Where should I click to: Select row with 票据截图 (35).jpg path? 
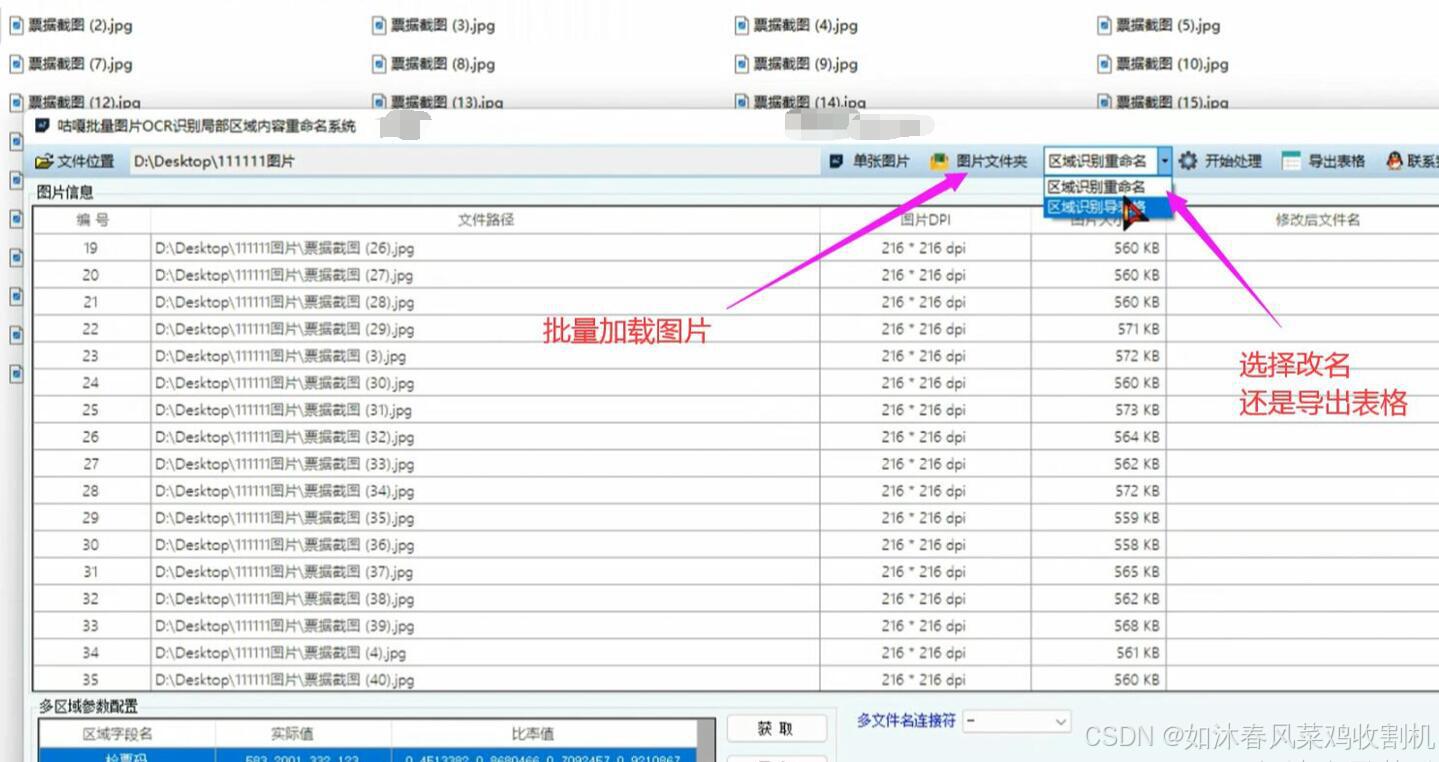click(736, 518)
